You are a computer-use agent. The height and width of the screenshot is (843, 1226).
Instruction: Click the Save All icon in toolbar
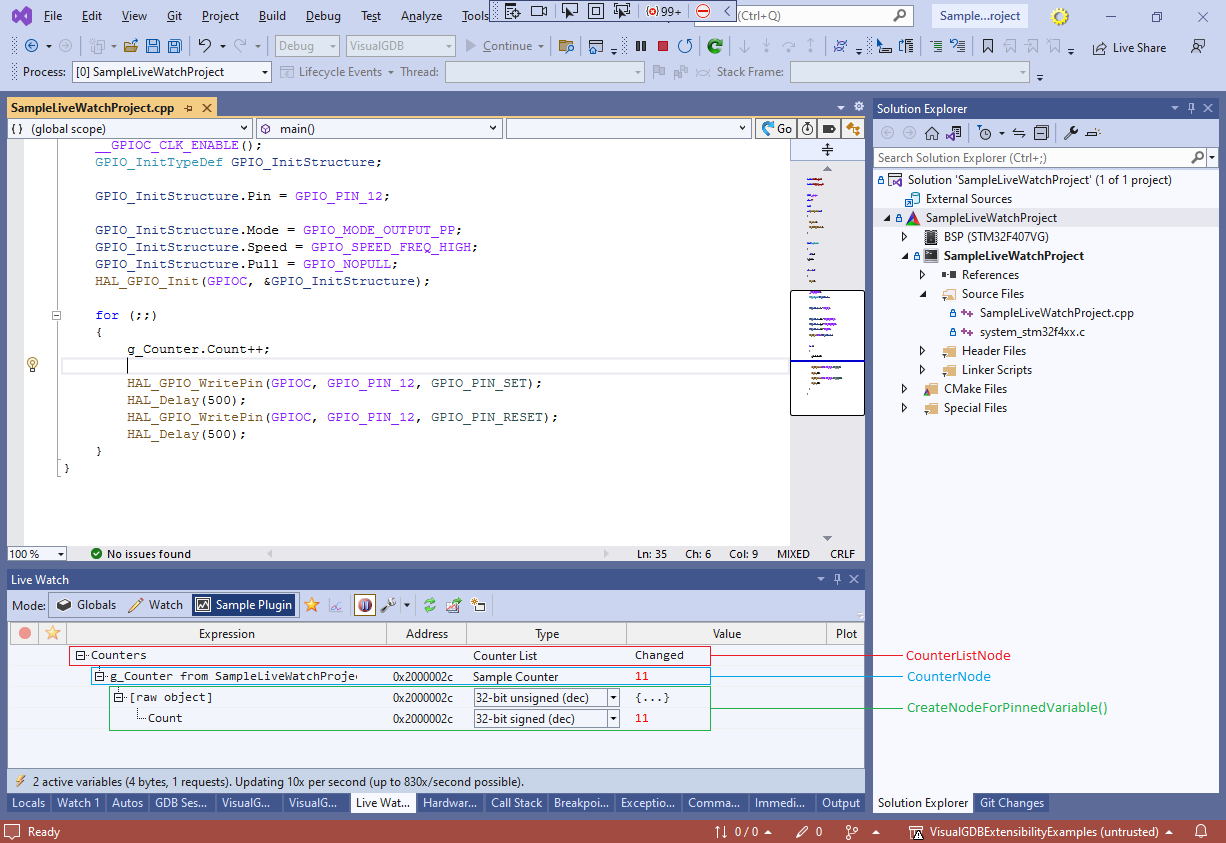tap(175, 46)
